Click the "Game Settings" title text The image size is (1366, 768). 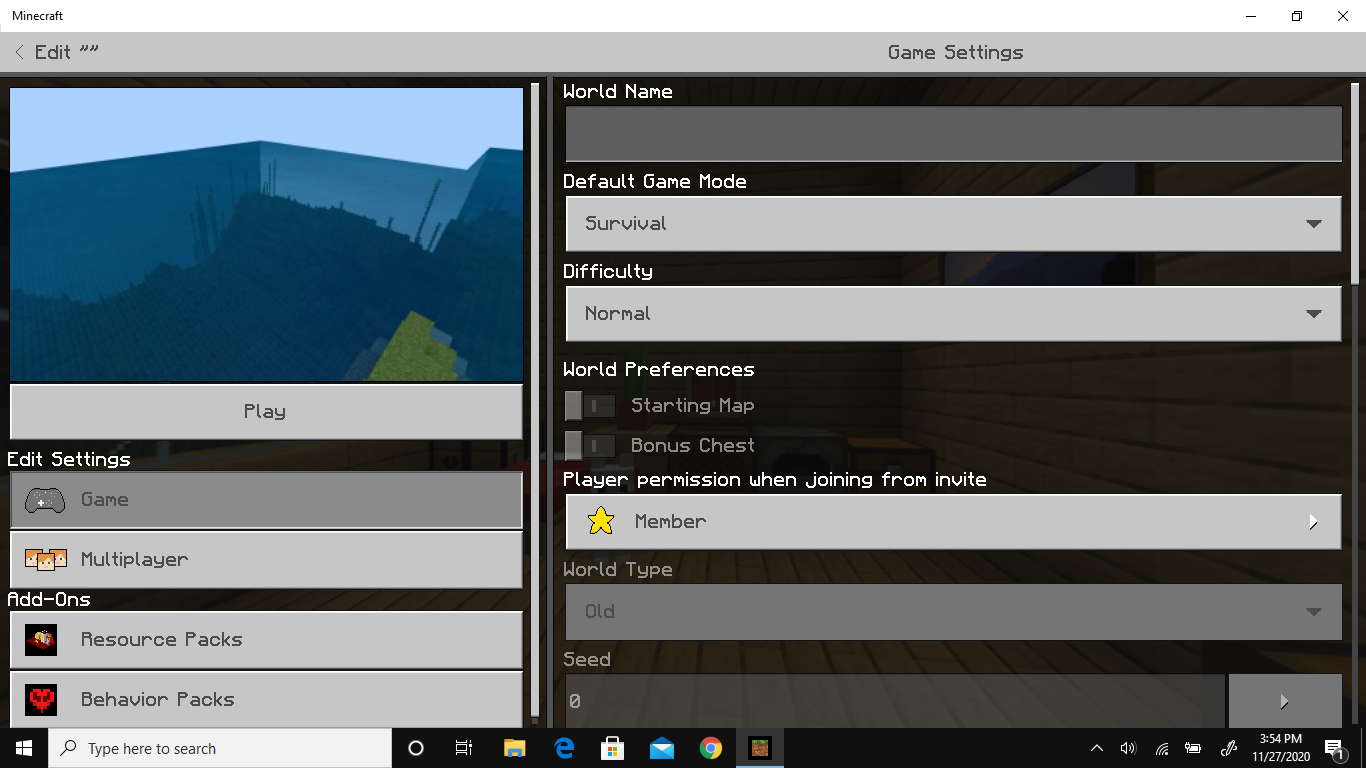tap(956, 52)
